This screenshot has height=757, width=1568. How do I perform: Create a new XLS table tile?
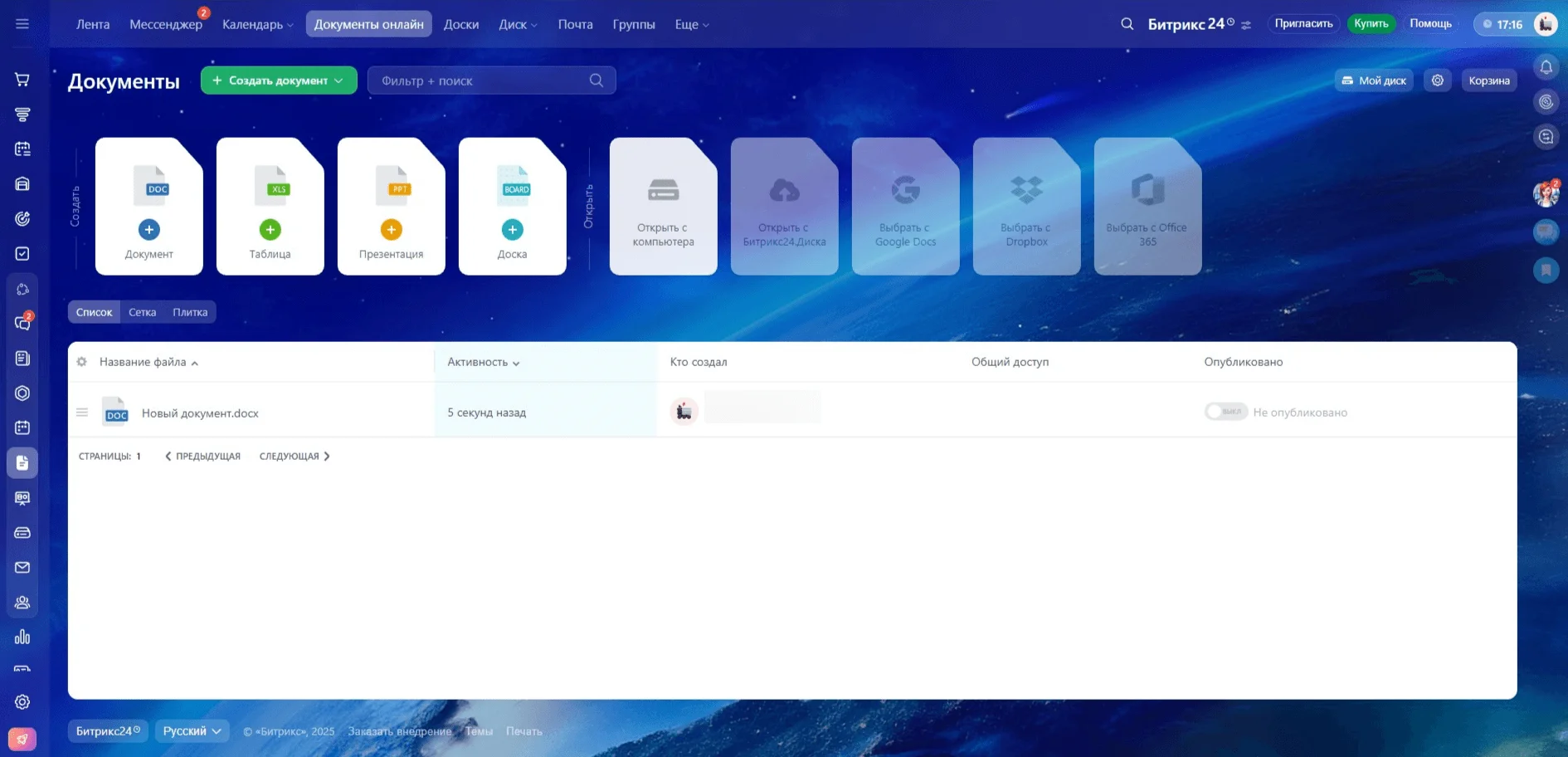click(270, 206)
